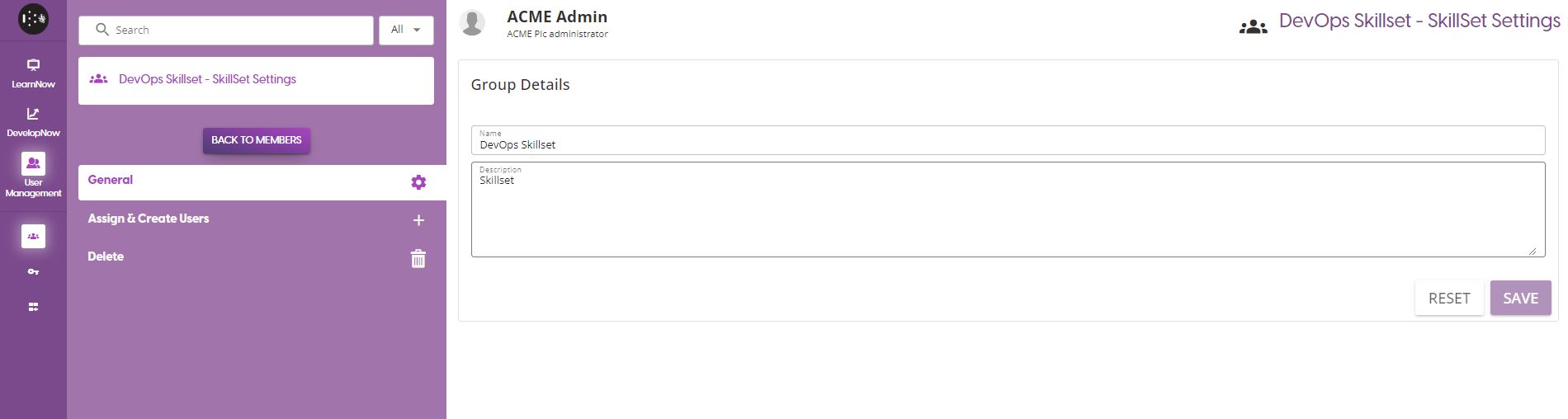Screen dimensions: 1568x419
Task: Click the gear icon in General row
Action: pos(418,182)
